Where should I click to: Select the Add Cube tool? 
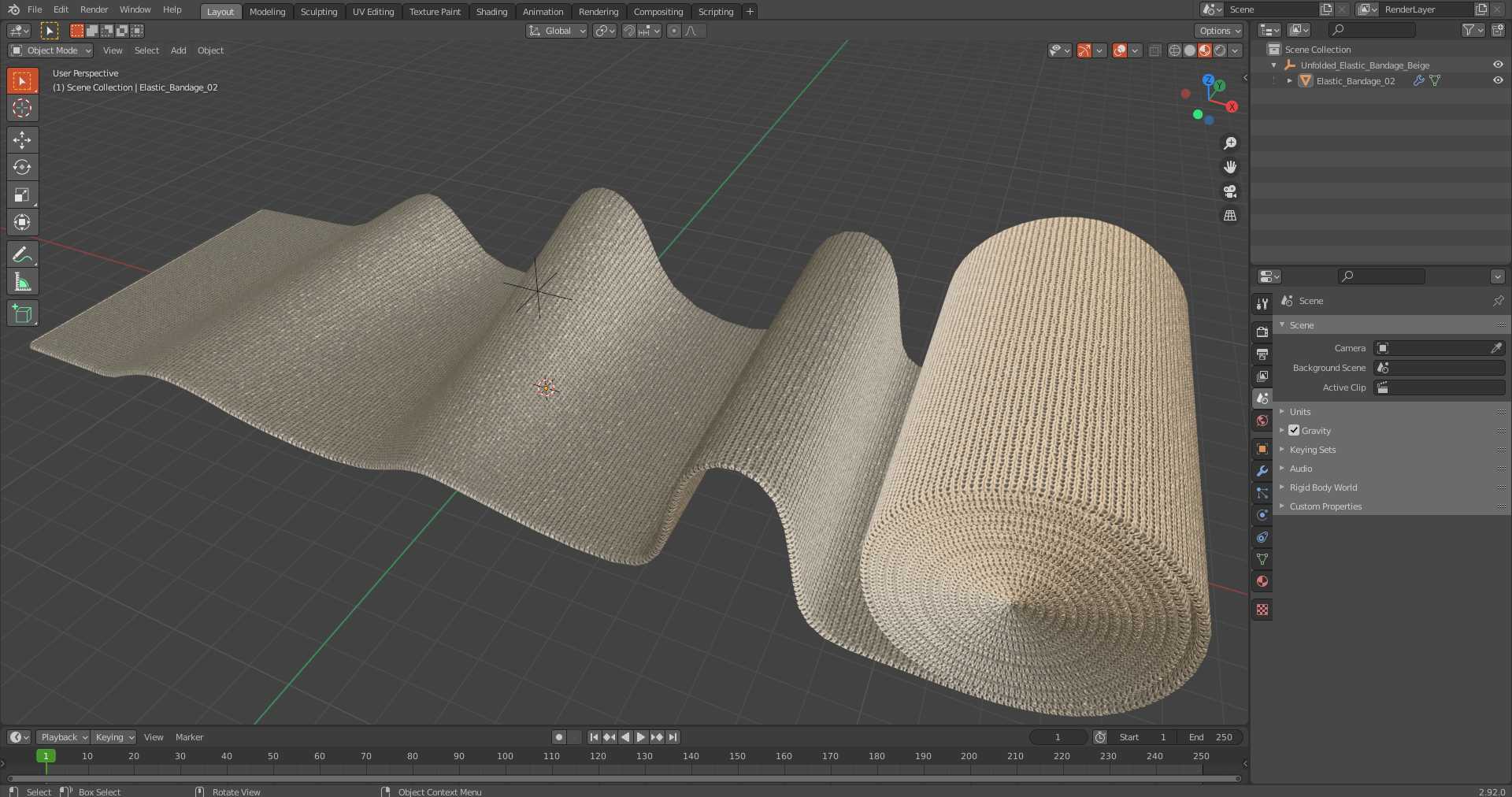click(x=22, y=313)
